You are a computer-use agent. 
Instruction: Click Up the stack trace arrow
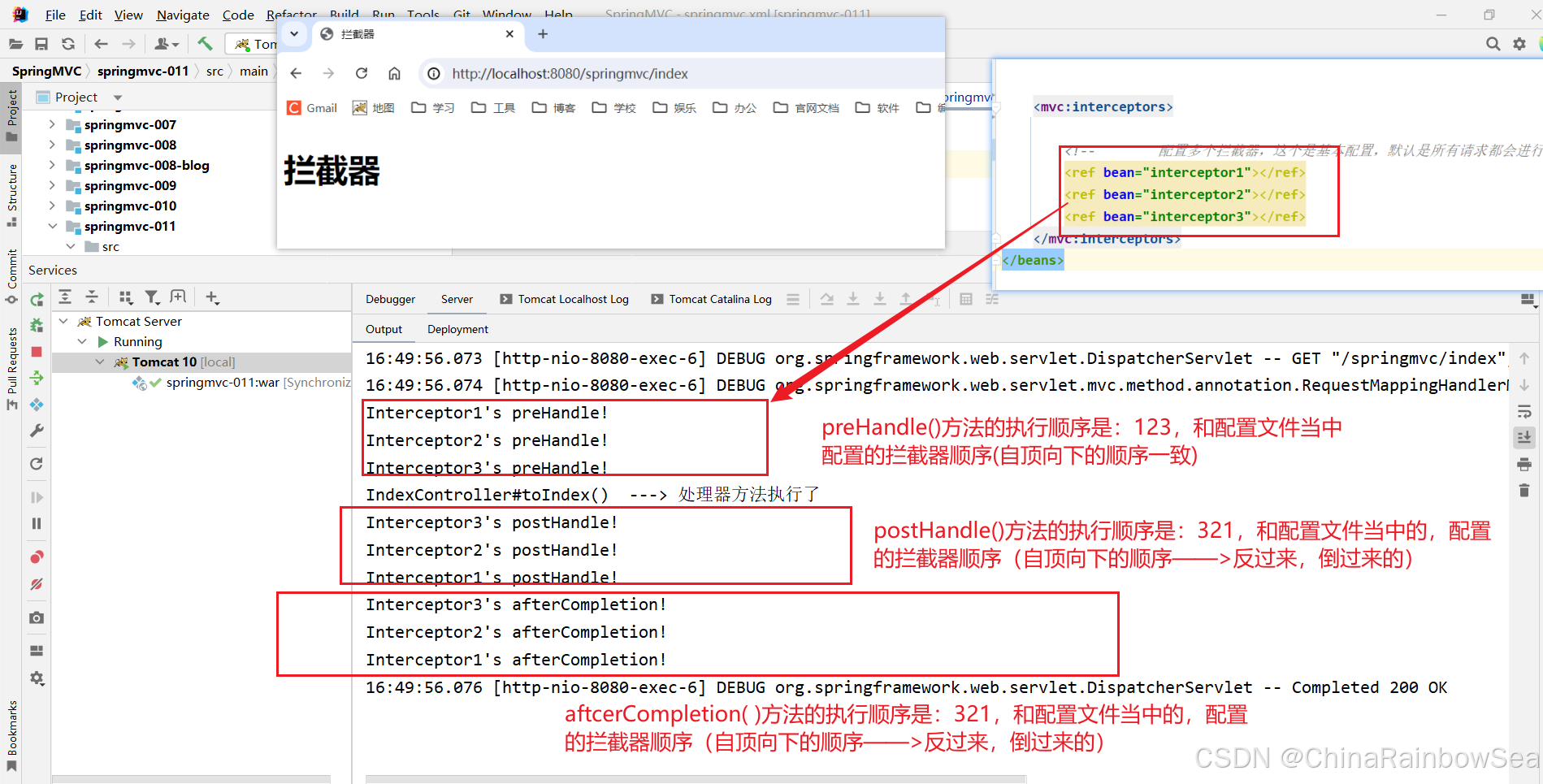point(1524,358)
